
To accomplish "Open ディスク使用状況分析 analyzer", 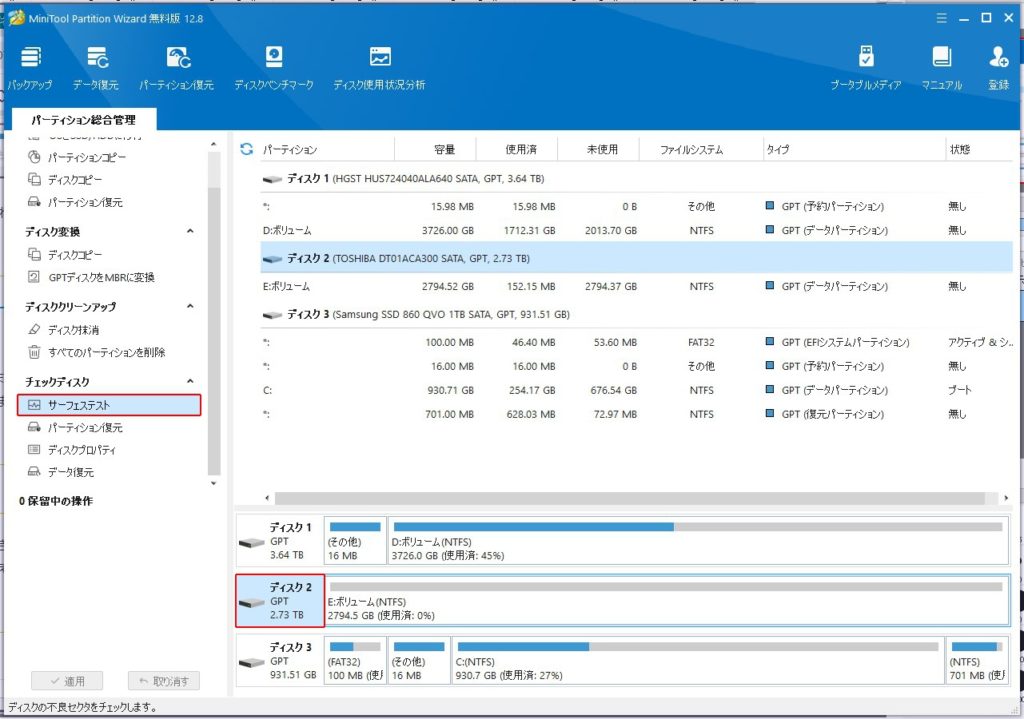I will (379, 67).
